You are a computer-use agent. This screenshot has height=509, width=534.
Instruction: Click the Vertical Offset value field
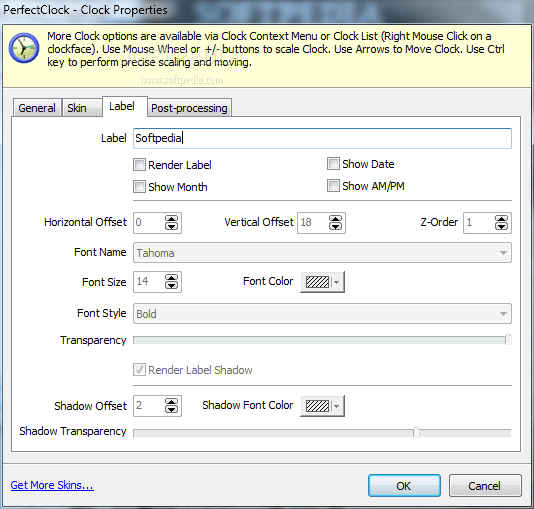tap(313, 223)
